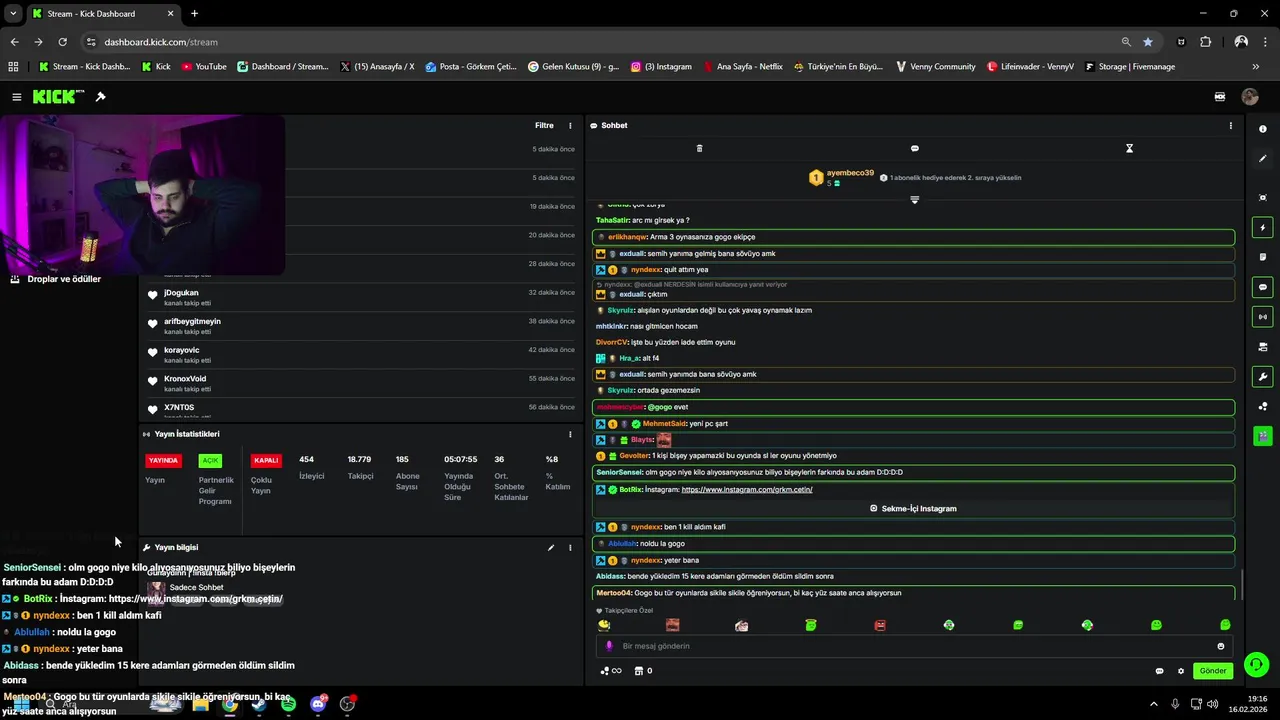
Task: Pick the red angry face emote
Action: tap(880, 625)
